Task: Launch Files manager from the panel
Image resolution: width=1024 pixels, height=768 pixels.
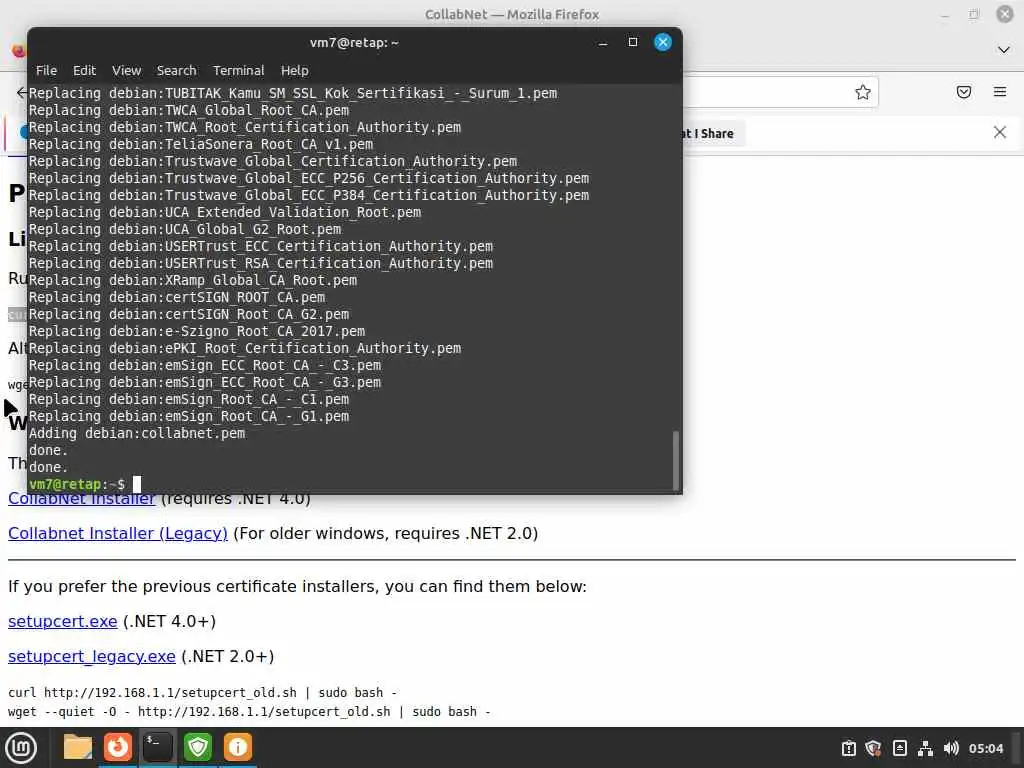Action: coord(78,748)
